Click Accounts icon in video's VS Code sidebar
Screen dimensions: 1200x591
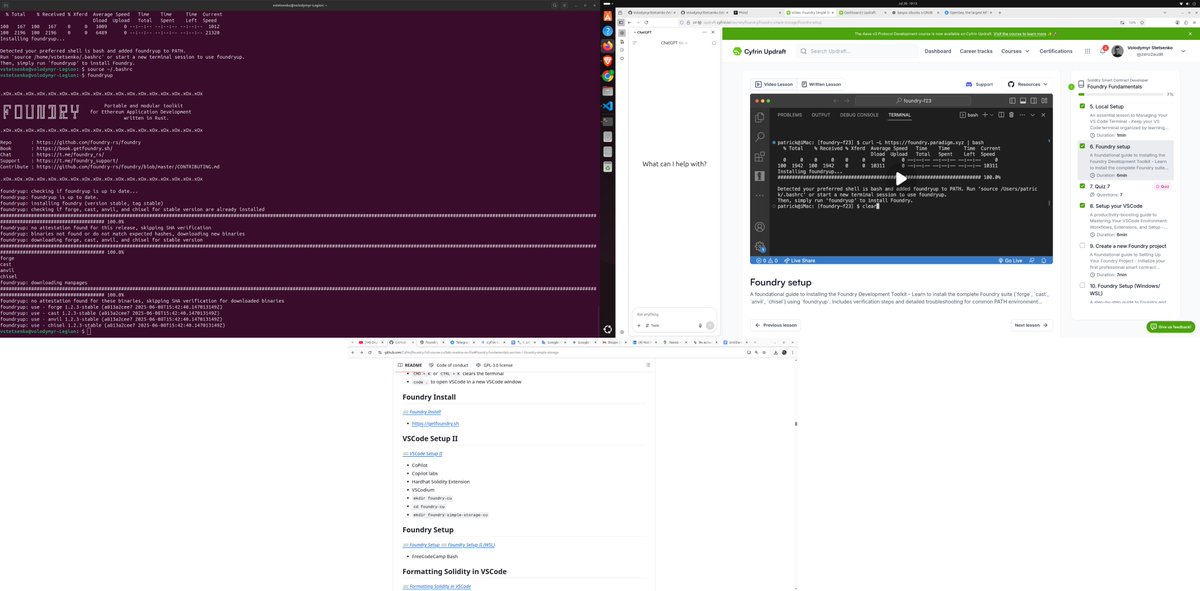point(760,226)
